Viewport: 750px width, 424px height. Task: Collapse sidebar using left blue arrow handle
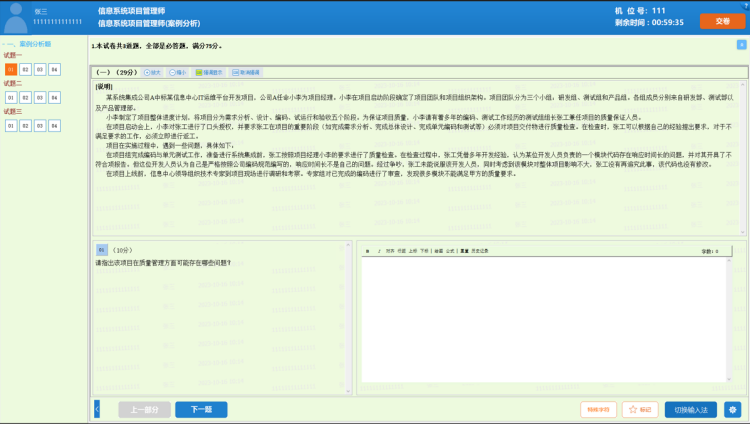96,409
